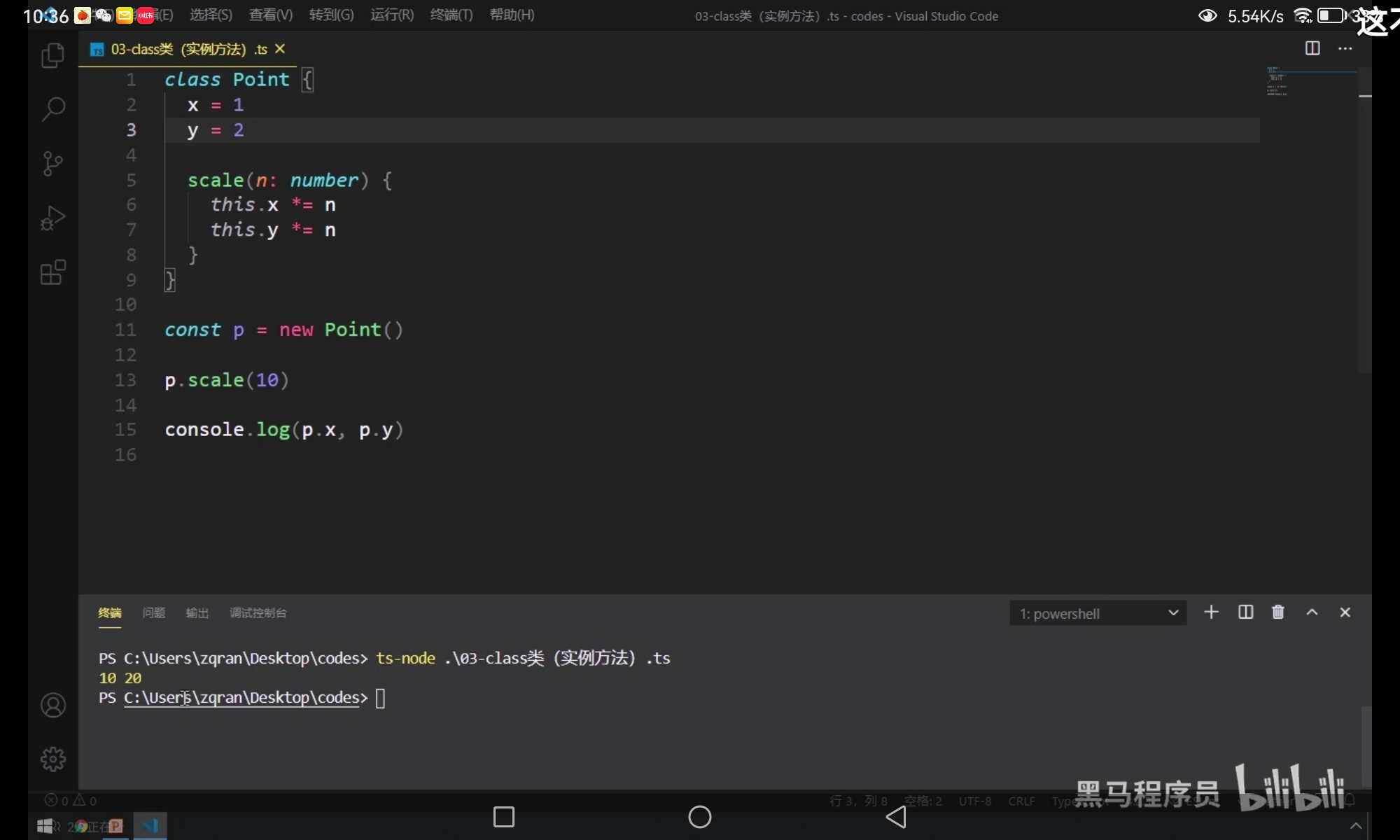Viewport: 1400px width, 840px height.
Task: Open editor More Actions ellipsis menu
Action: [x=1345, y=48]
